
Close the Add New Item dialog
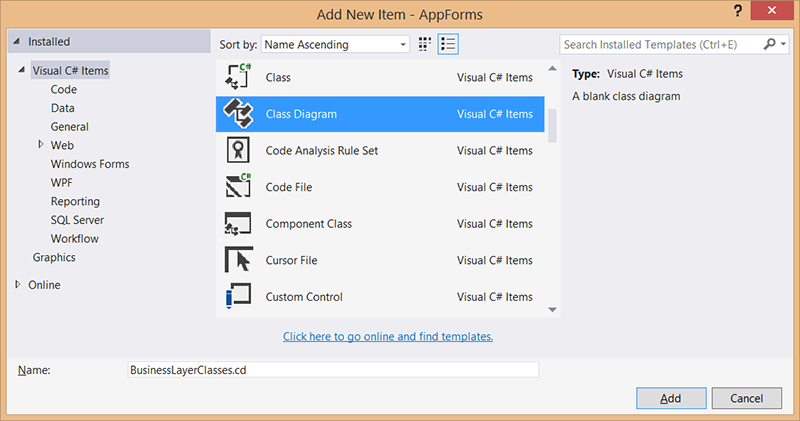click(771, 10)
